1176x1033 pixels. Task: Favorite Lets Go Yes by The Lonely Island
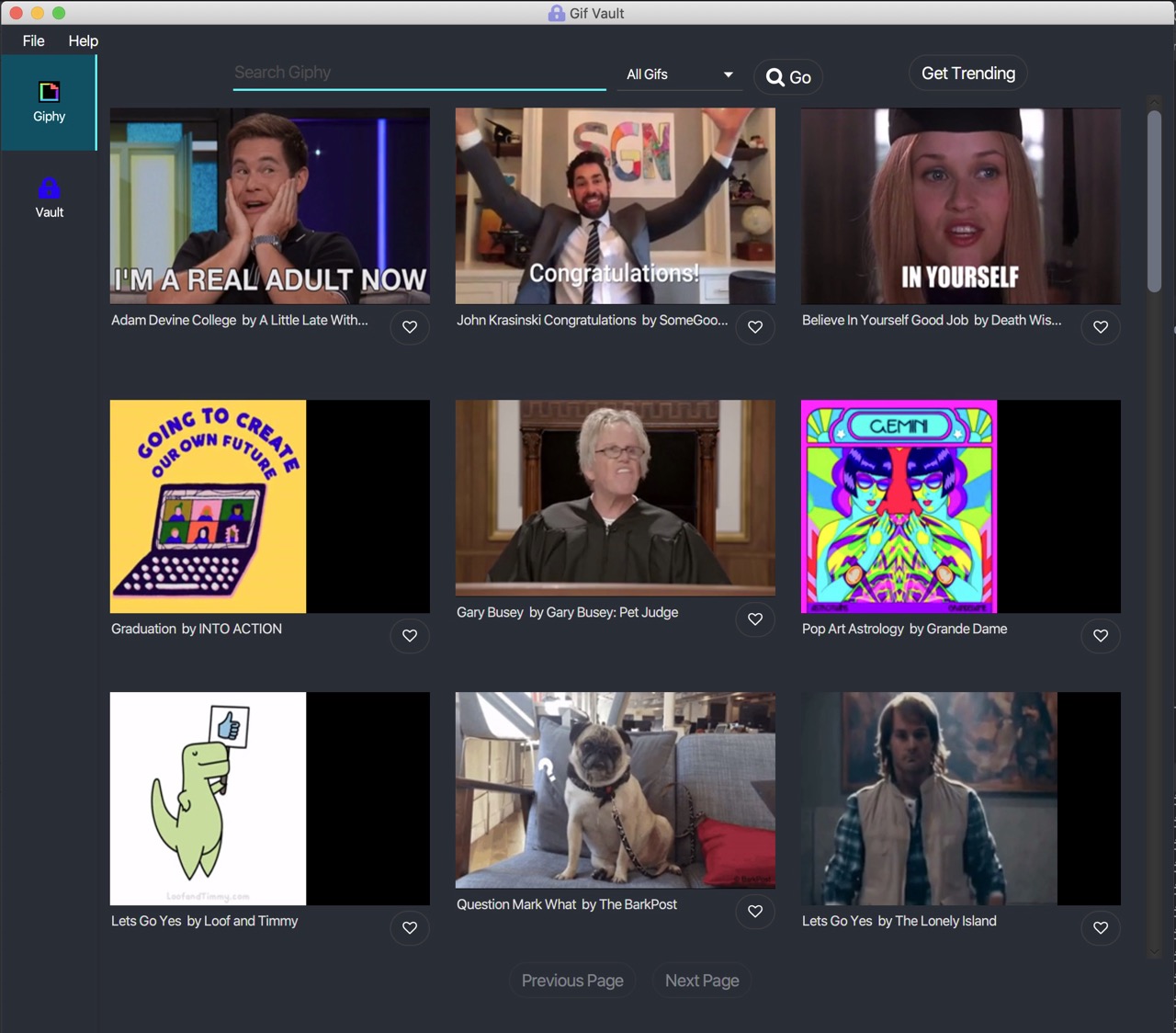pyautogui.click(x=1101, y=928)
